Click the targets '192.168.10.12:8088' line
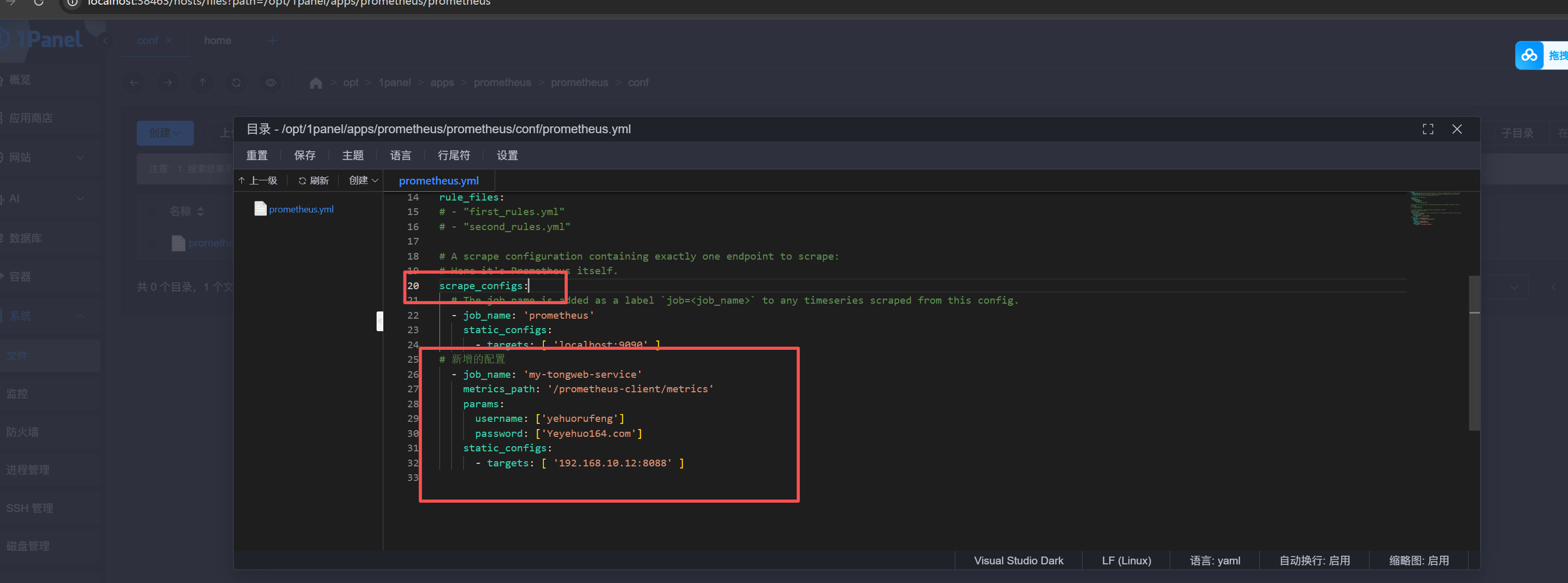Screen dimensions: 1568x583 click(580, 463)
